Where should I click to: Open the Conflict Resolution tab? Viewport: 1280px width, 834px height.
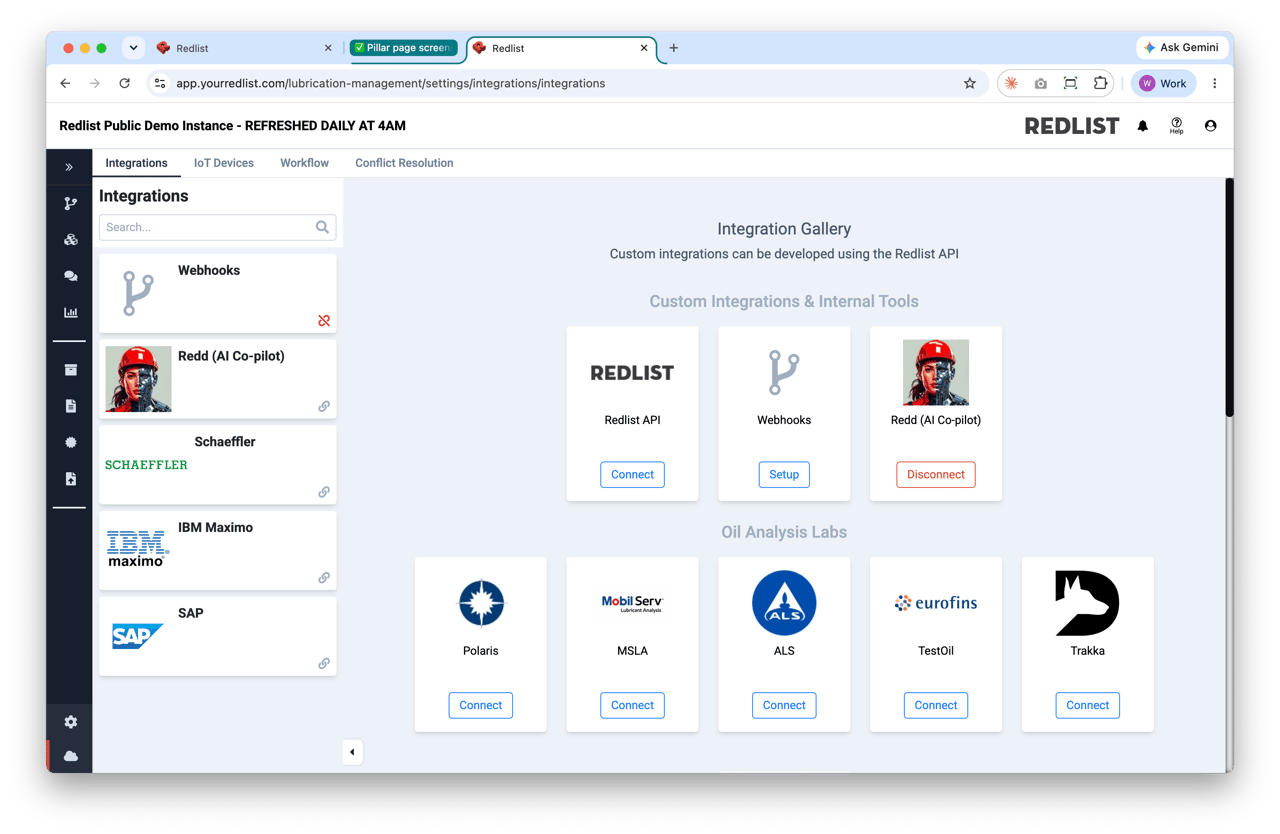pyautogui.click(x=404, y=163)
